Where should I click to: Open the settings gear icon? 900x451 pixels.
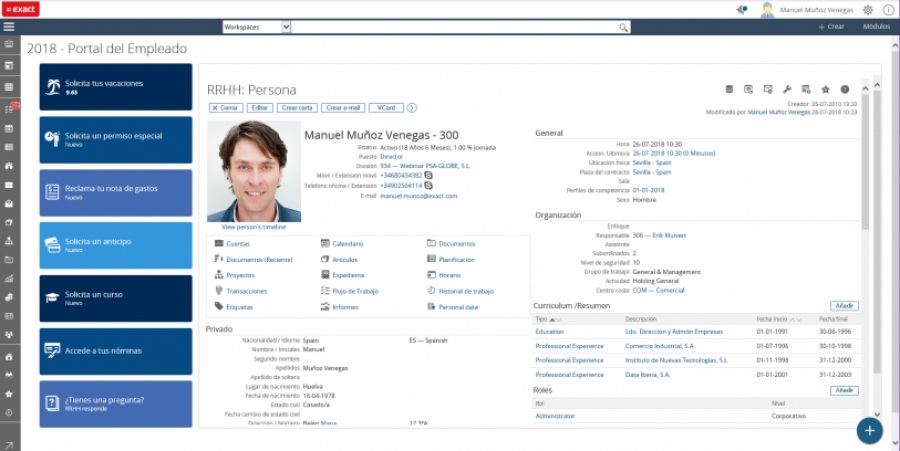tap(867, 9)
